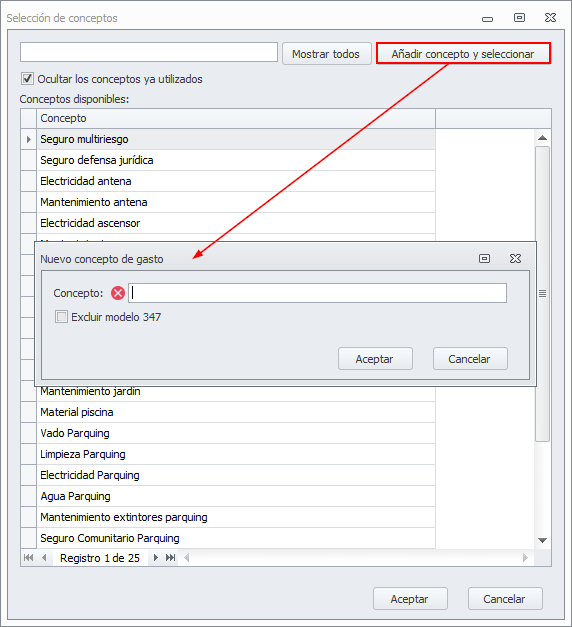Click Cancelar in Nuevo concepto de gasto dialog
Viewport: 572px width, 627px height.
pyautogui.click(x=470, y=359)
